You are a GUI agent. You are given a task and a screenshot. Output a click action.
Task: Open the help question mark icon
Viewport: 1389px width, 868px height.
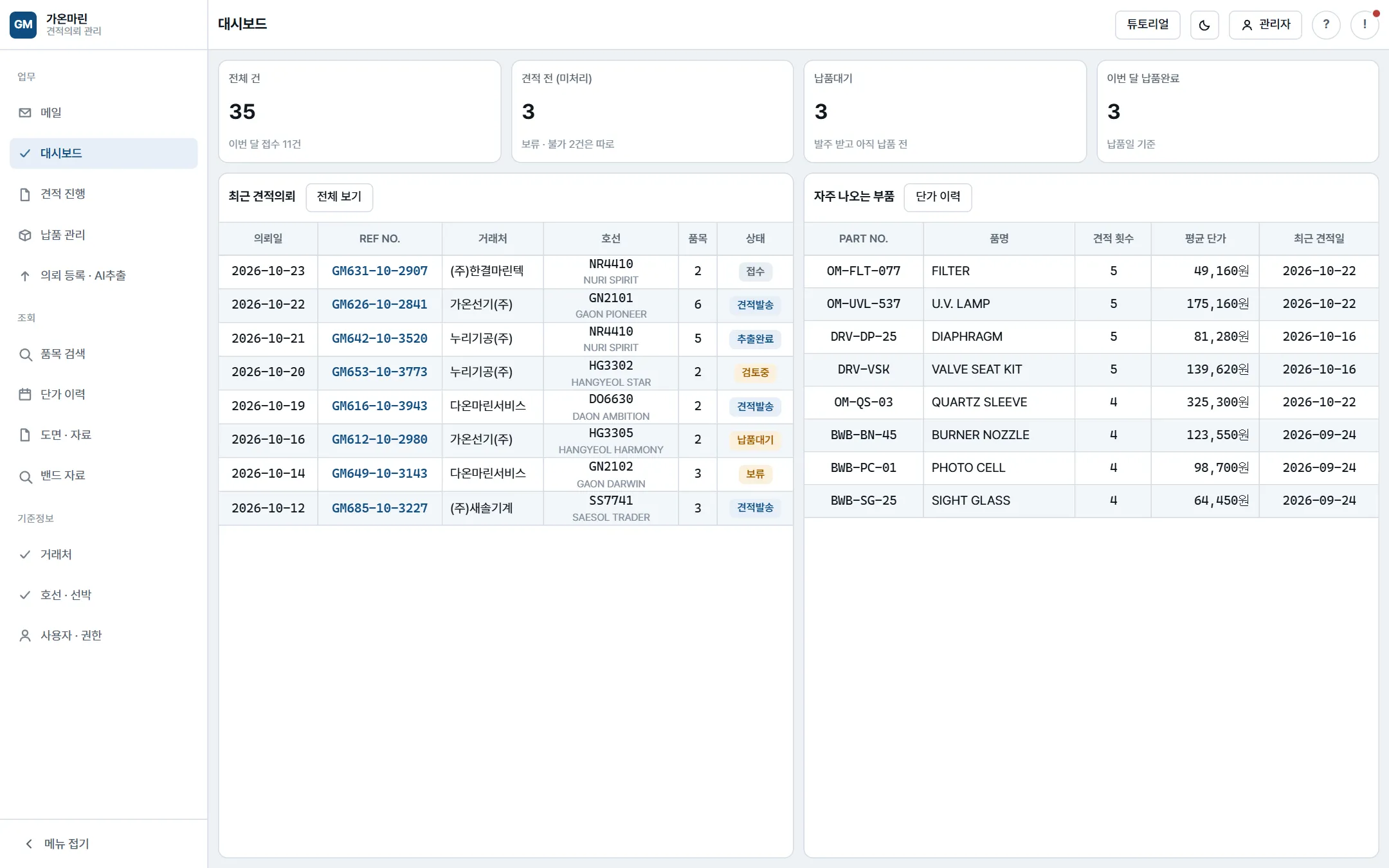(x=1326, y=24)
